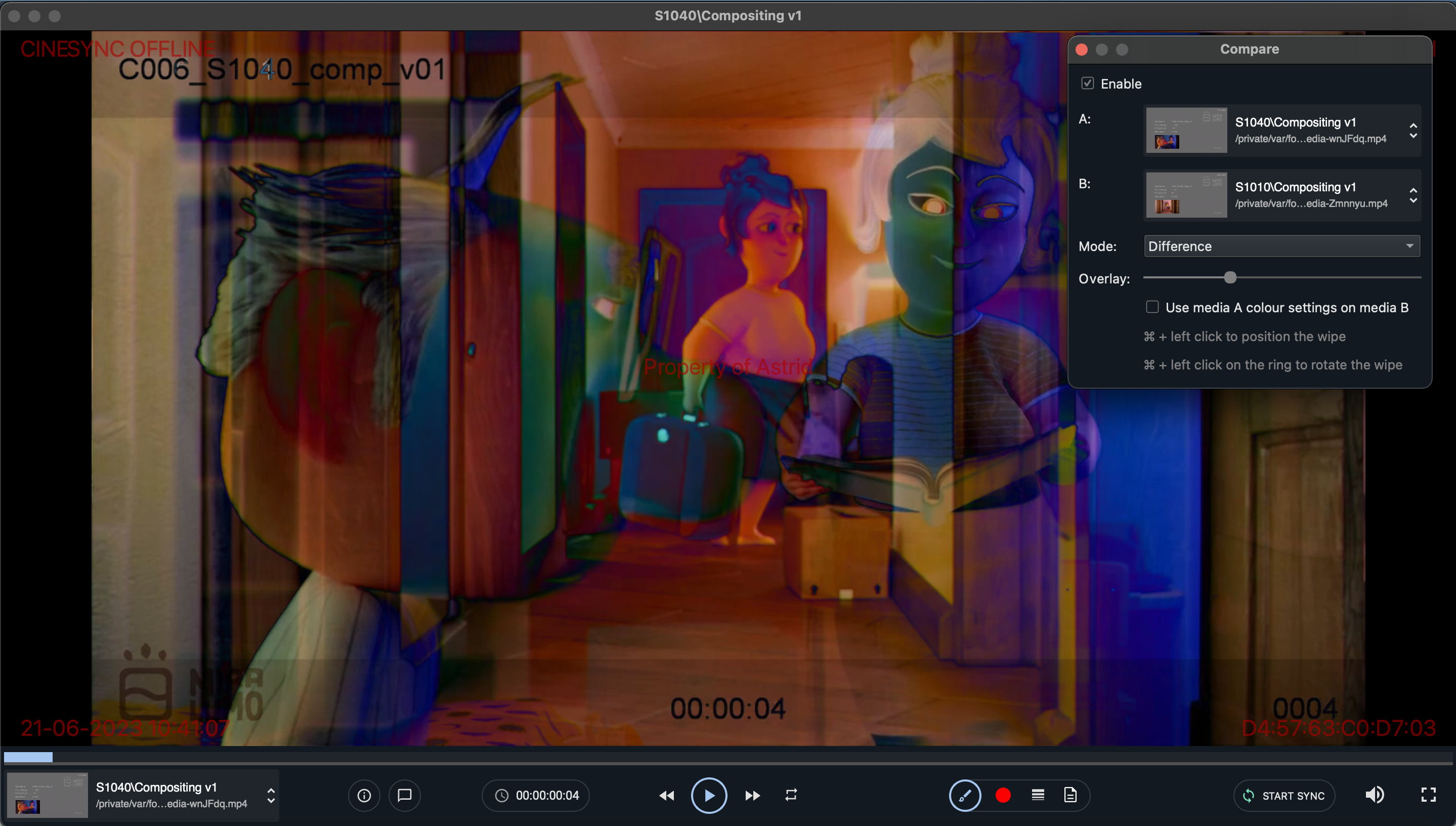Open the line thickness menu icon

point(1038,795)
